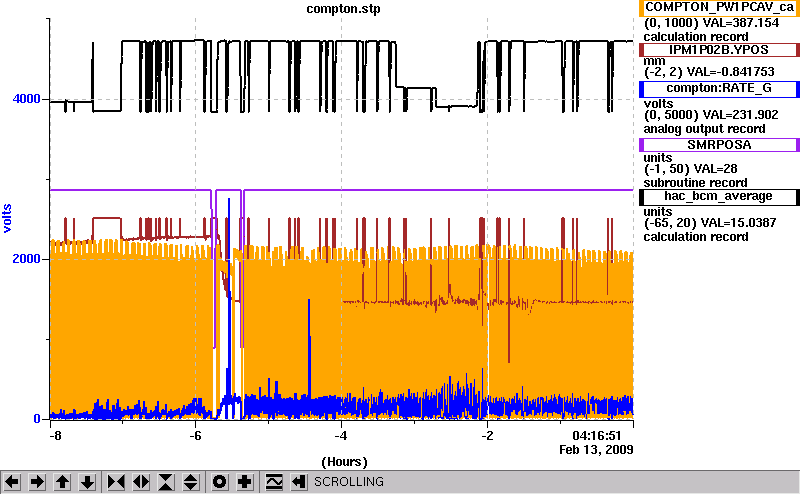Click the arrow-to-bar scroll reset icon
Image resolution: width=800 pixels, height=494 pixels.
(299, 482)
